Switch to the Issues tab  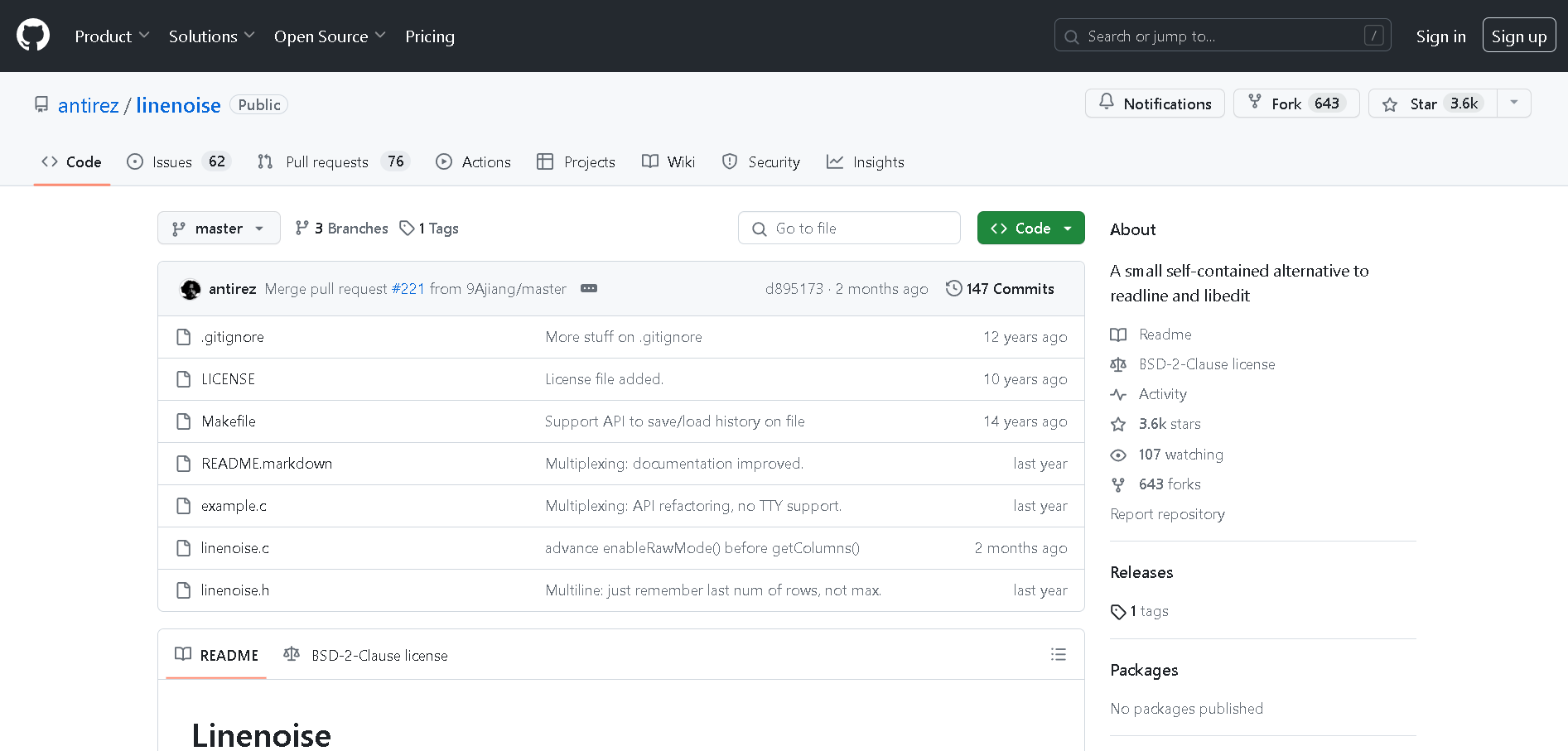(x=172, y=162)
